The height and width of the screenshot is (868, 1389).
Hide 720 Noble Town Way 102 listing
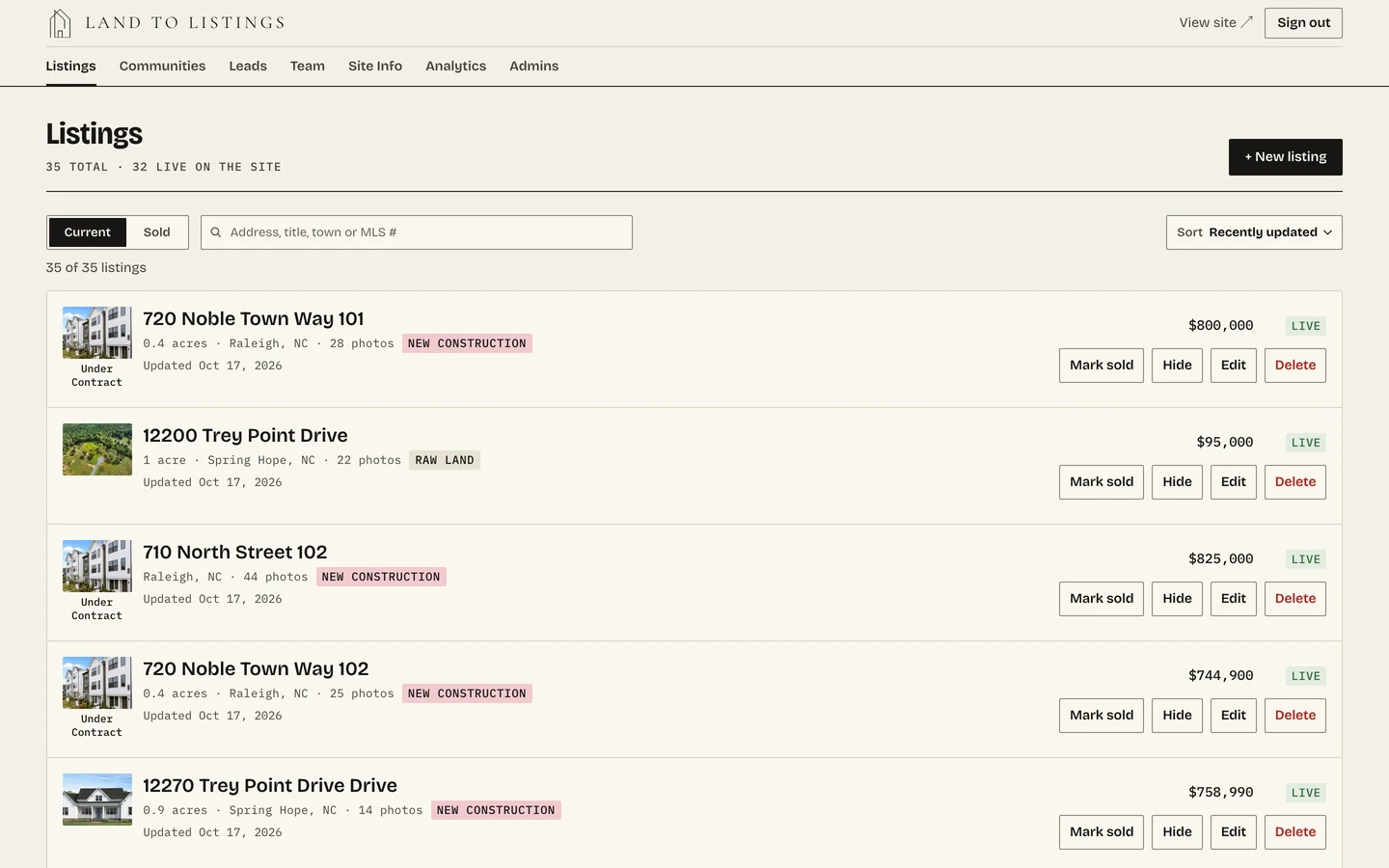pos(1177,716)
